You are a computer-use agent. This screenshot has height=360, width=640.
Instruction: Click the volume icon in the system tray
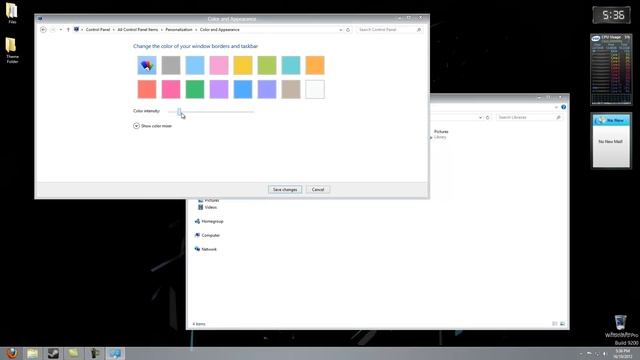(605, 354)
